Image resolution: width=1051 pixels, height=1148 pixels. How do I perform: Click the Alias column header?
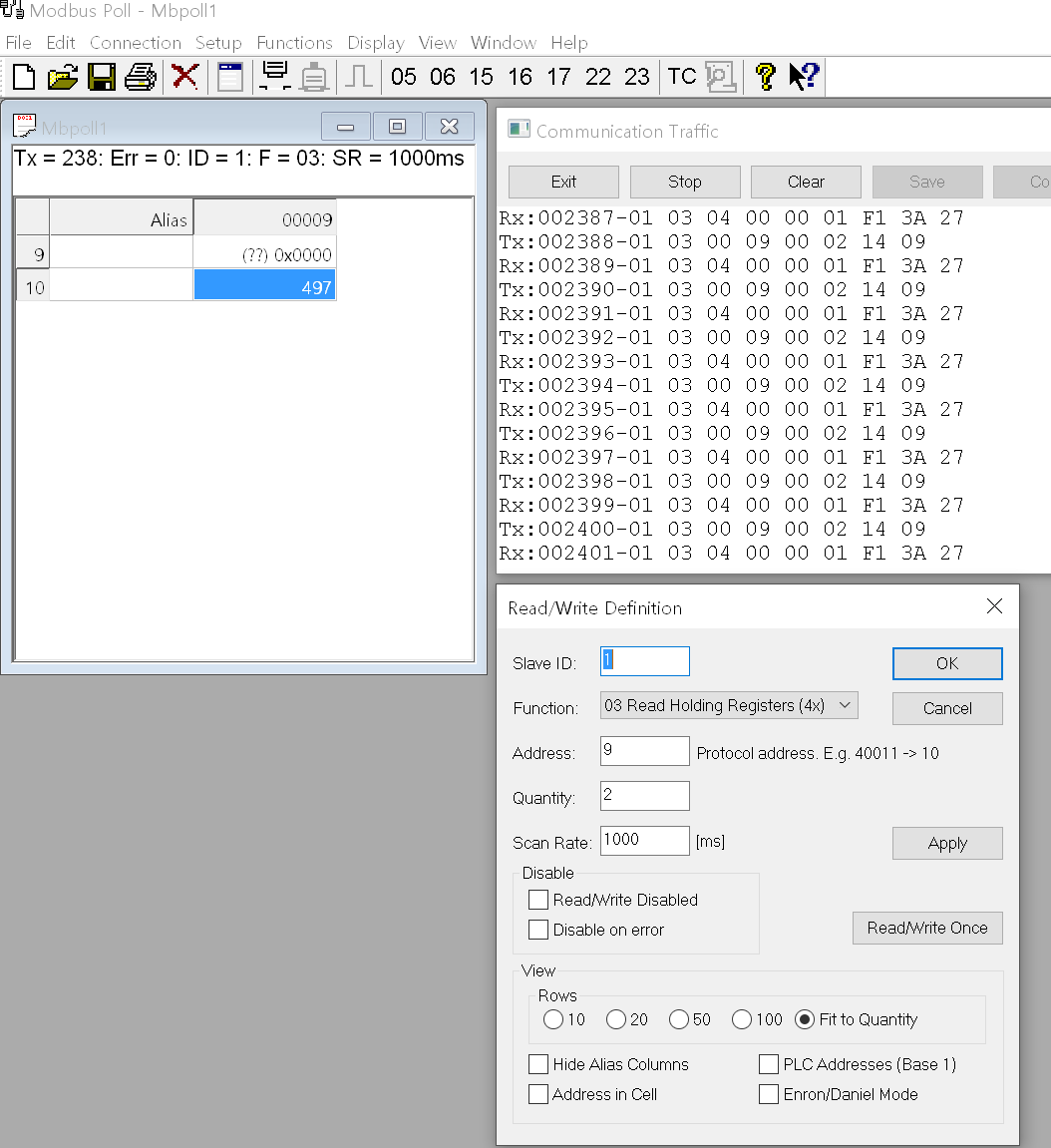coord(122,218)
